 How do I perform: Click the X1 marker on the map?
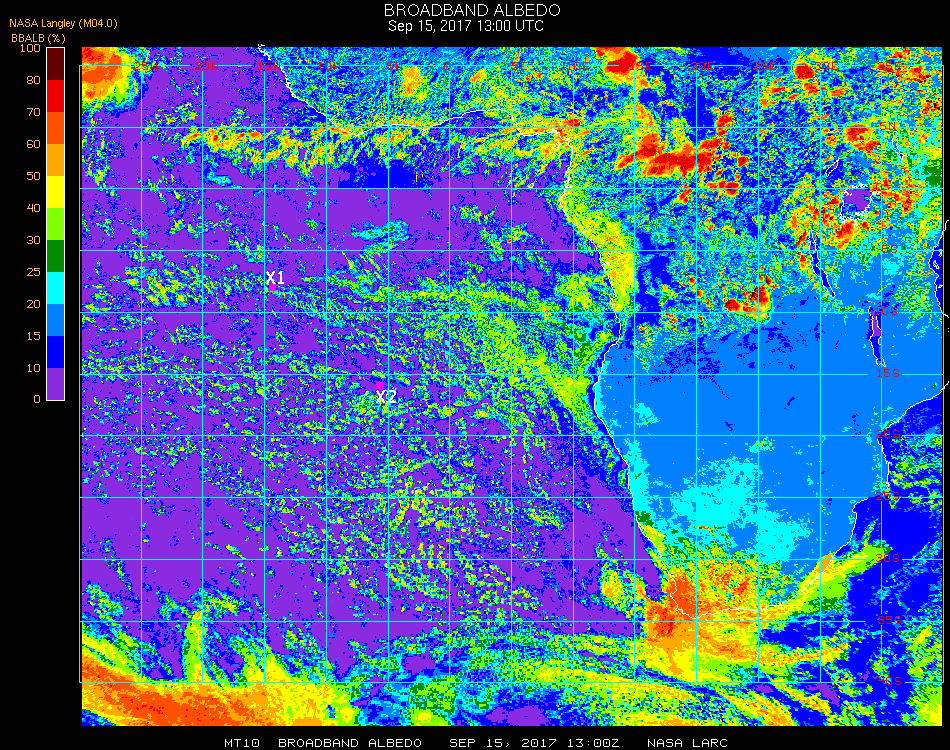[x=275, y=278]
